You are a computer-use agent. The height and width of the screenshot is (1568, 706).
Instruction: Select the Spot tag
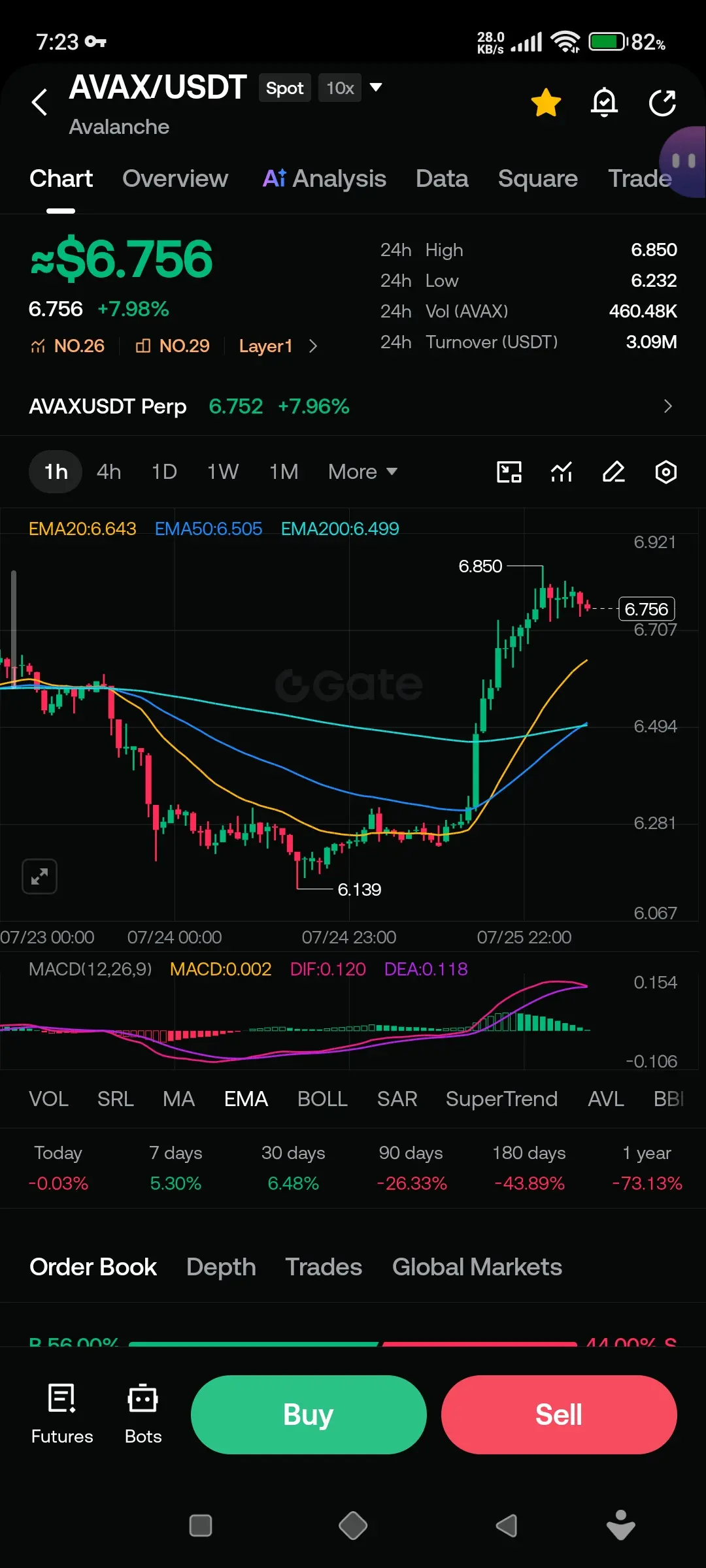click(x=284, y=88)
